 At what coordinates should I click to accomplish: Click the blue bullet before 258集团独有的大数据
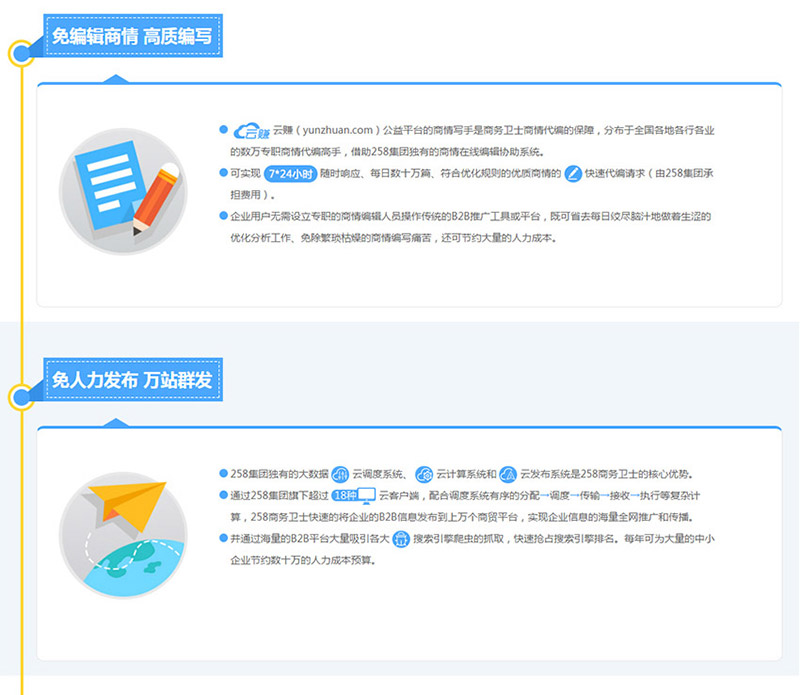(x=223, y=473)
